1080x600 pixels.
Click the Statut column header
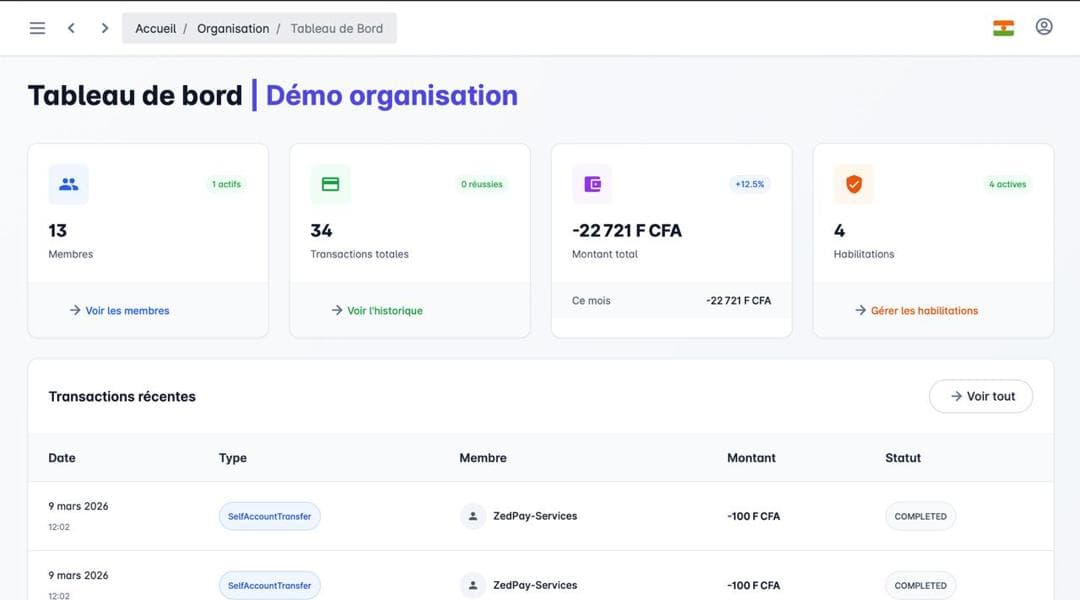point(903,457)
